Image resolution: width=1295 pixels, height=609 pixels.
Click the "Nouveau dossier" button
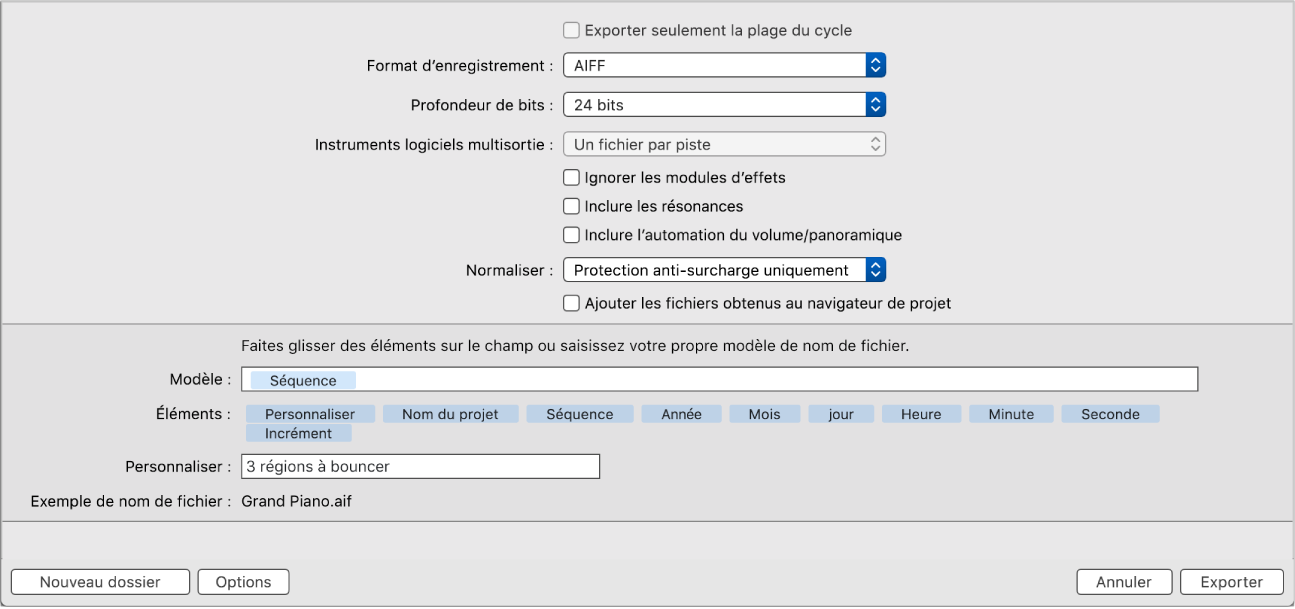pyautogui.click(x=99, y=581)
